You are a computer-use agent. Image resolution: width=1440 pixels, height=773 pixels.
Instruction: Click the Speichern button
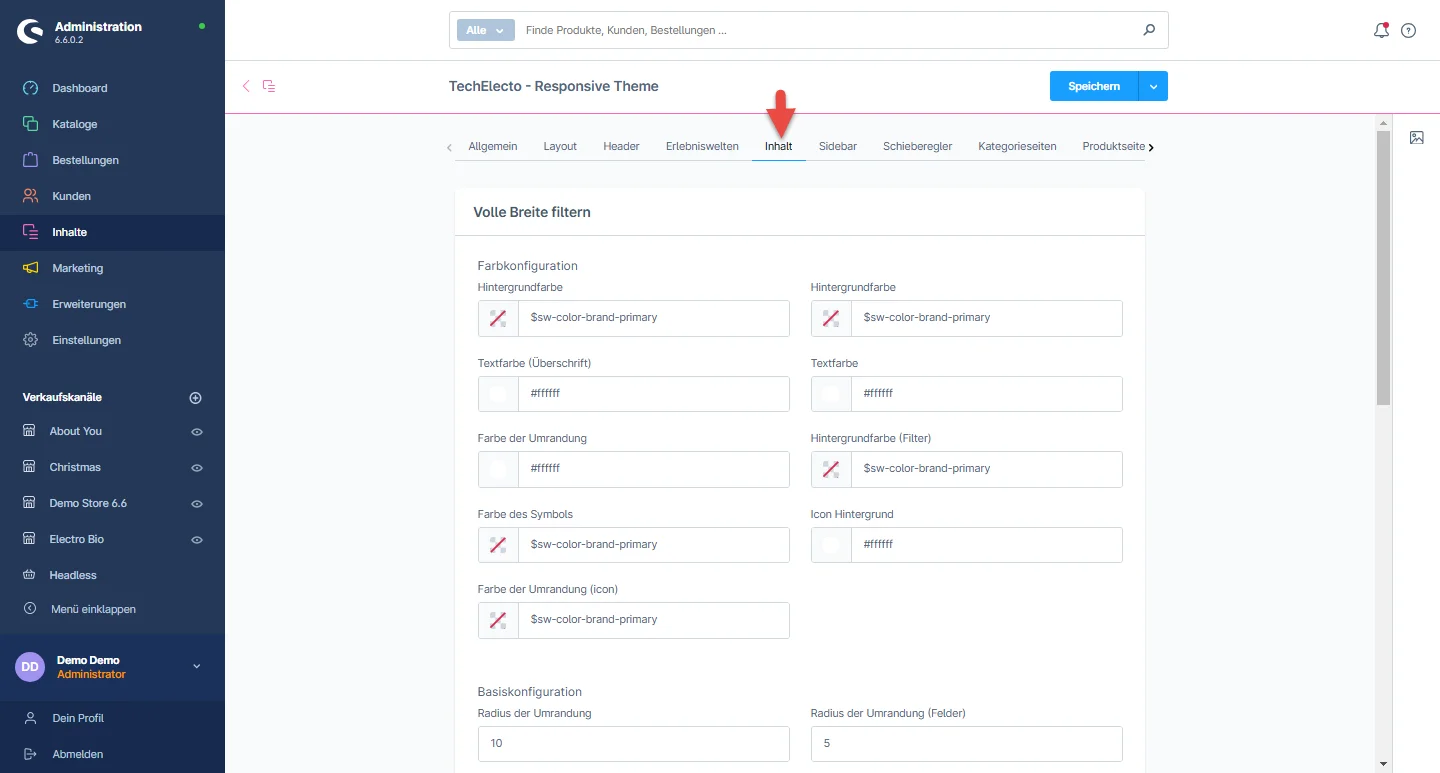pyautogui.click(x=1093, y=87)
